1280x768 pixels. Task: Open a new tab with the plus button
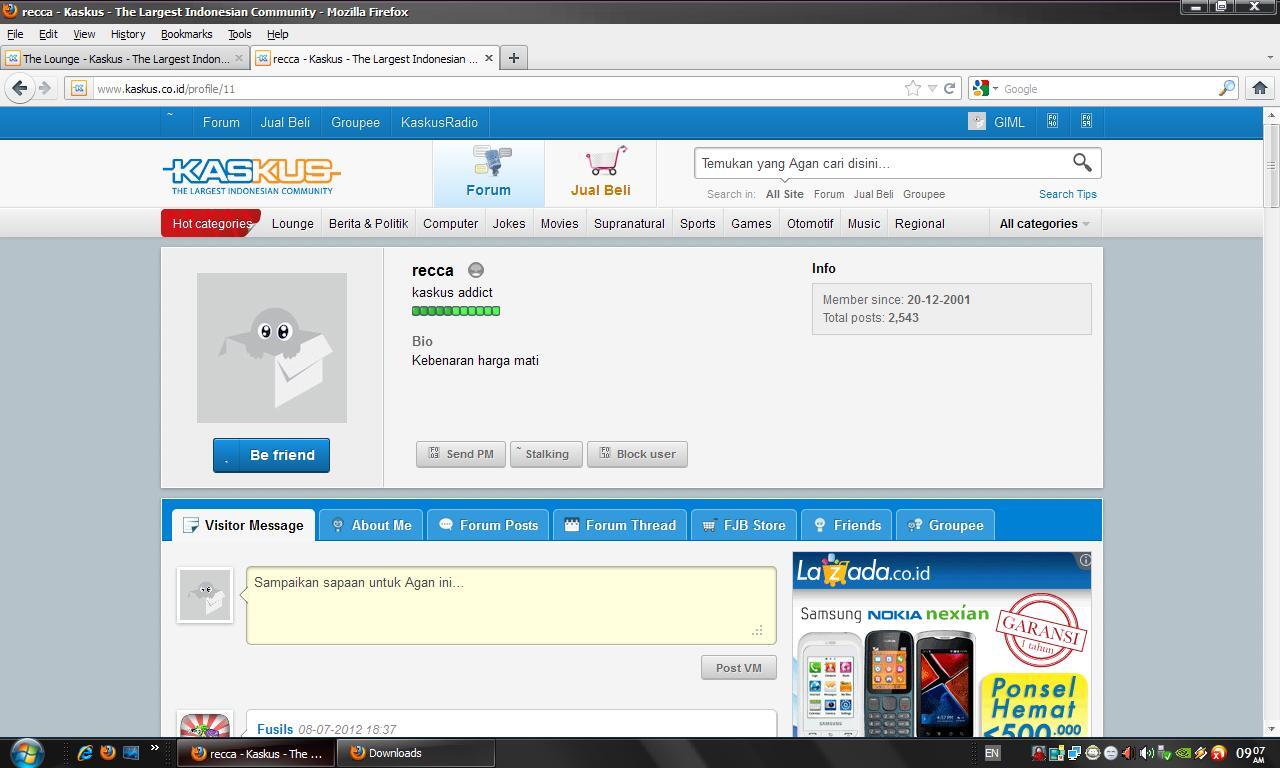point(513,58)
